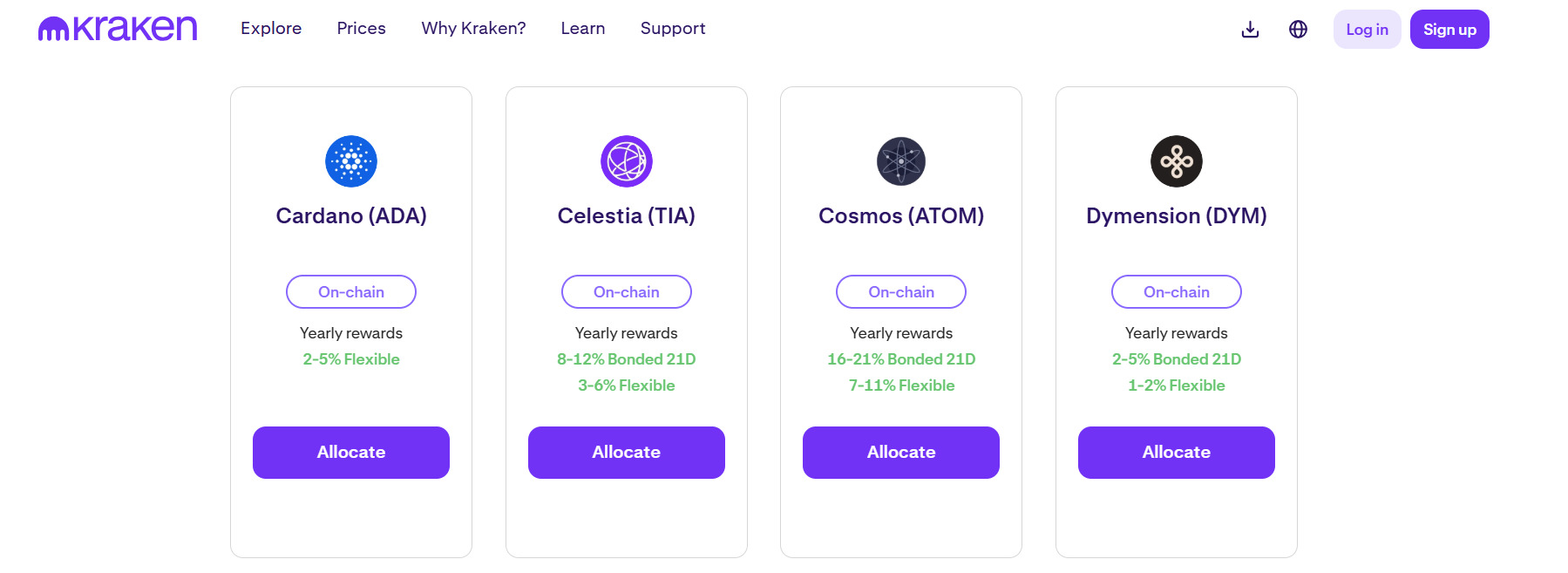
Task: Click the On-chain tag under Cardano
Action: point(351,292)
